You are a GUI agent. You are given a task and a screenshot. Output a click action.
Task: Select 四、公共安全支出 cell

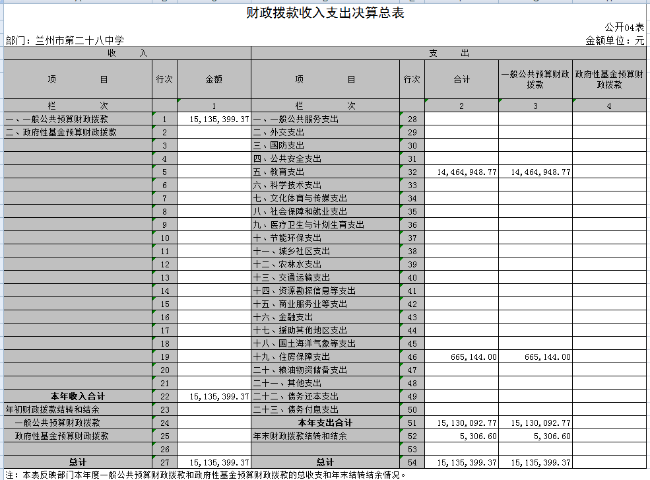tap(325, 159)
